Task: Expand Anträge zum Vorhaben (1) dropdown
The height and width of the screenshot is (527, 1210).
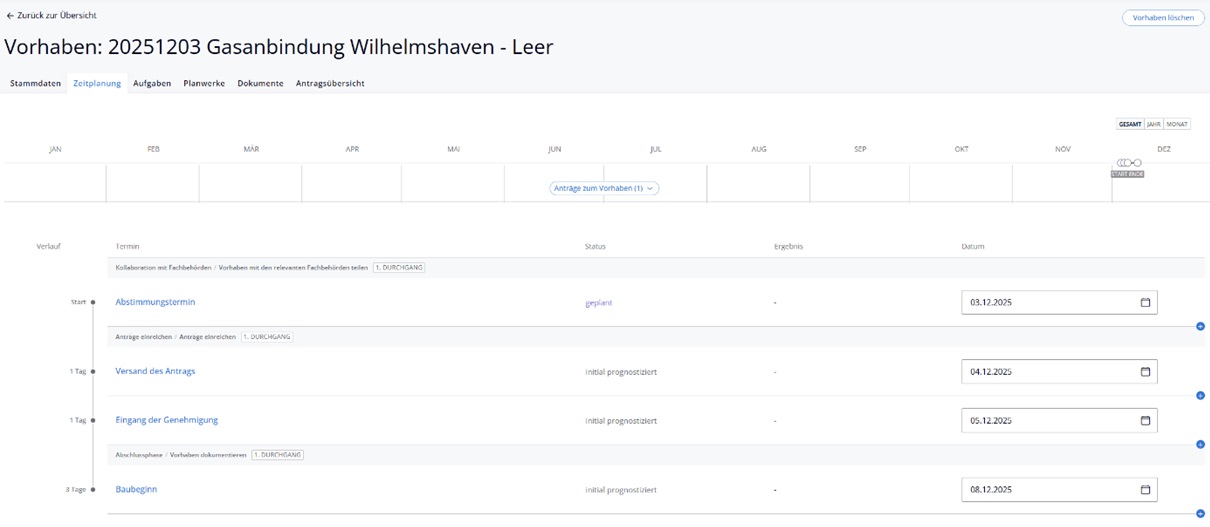Action: (x=604, y=188)
